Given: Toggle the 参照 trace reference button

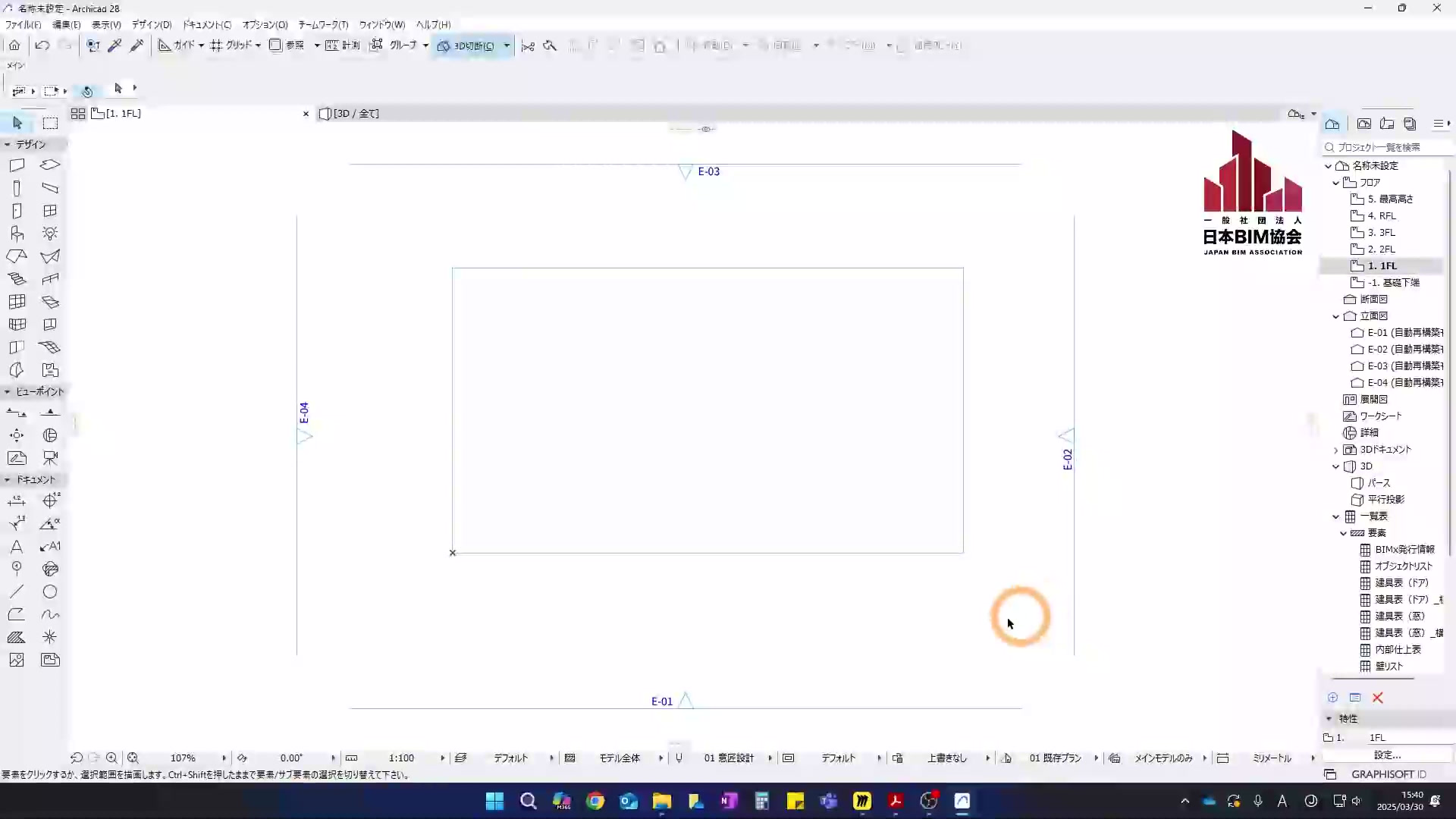Looking at the screenshot, I should click(287, 45).
